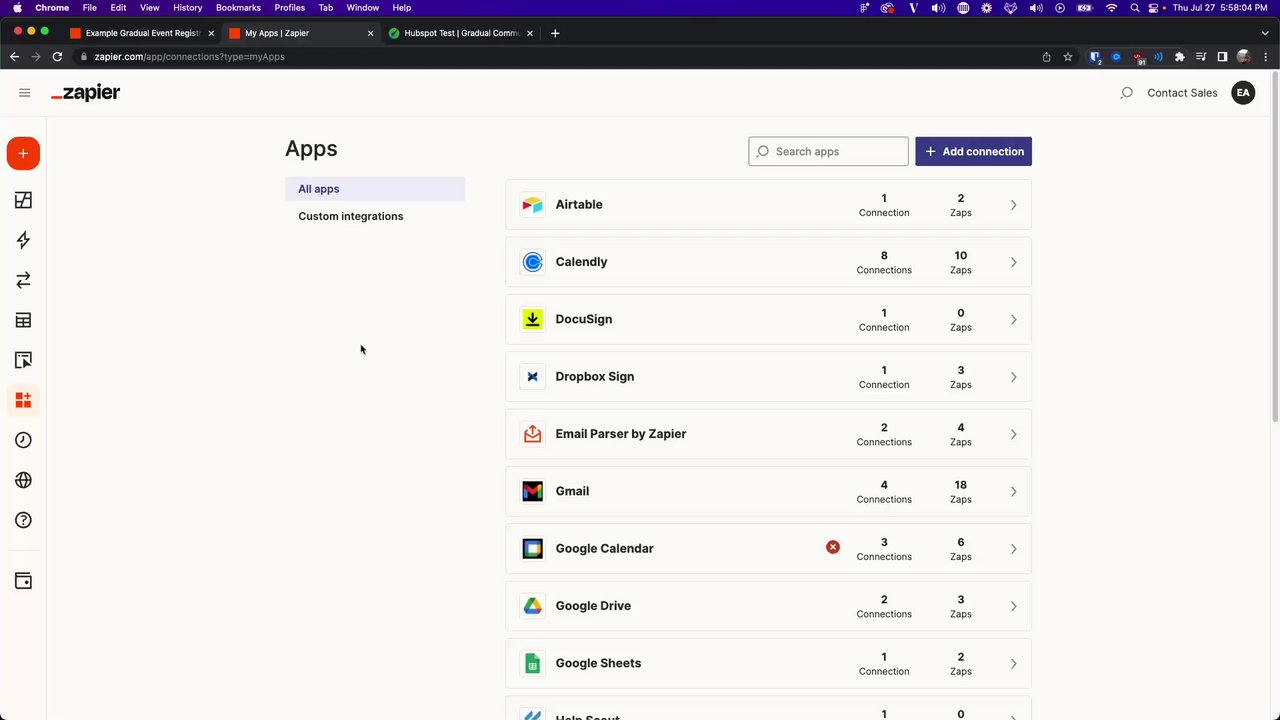Open Tables via the grid sidebar icon

pyautogui.click(x=23, y=320)
